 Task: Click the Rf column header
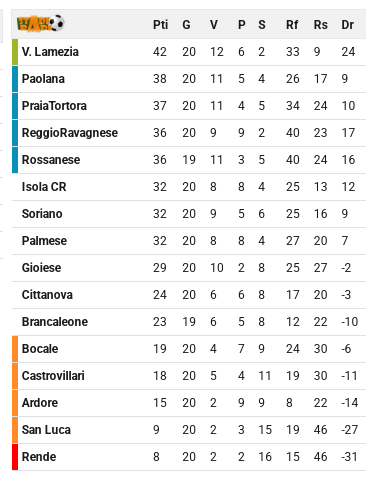click(x=292, y=25)
